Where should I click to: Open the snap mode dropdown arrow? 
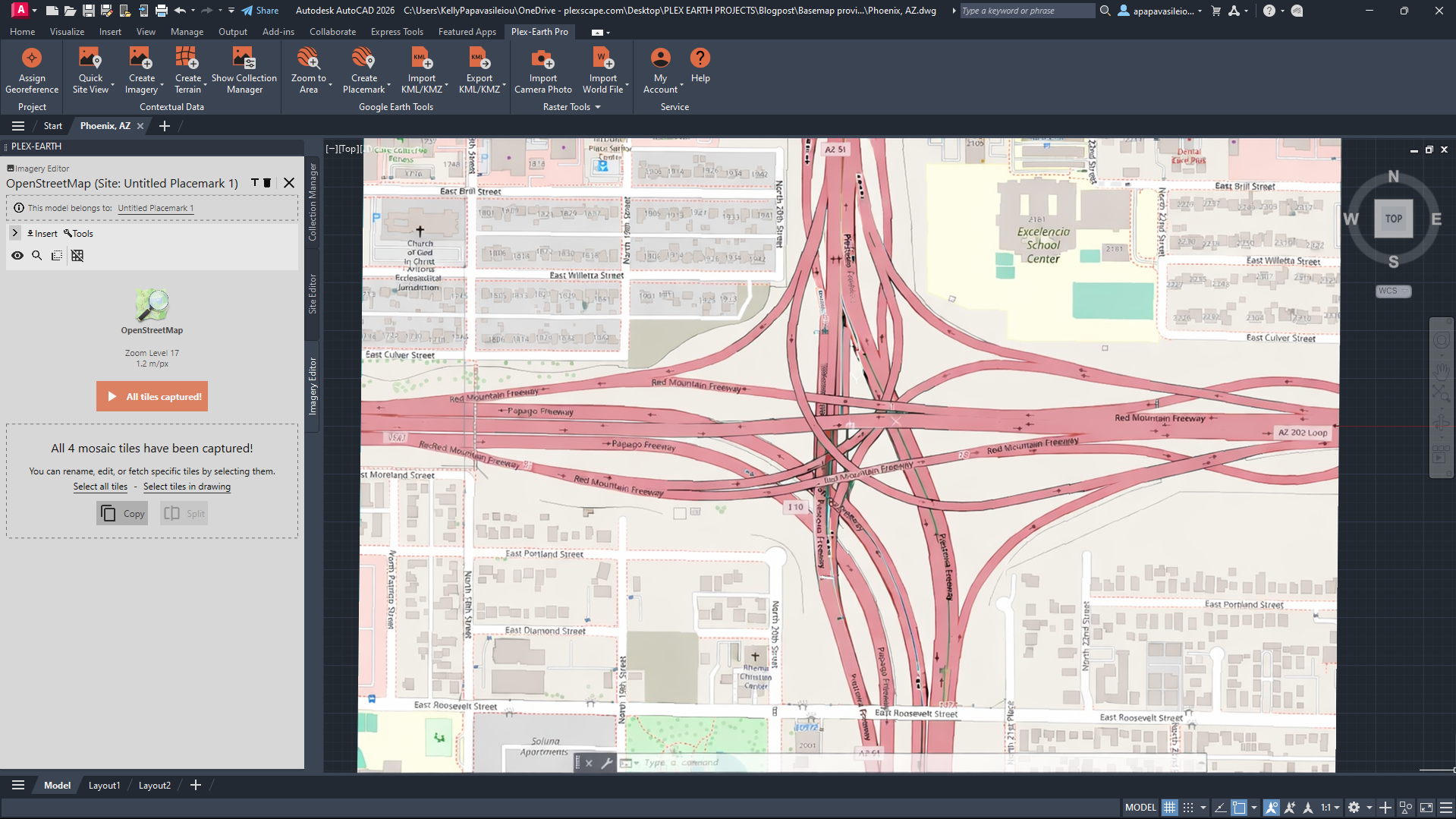tap(1203, 808)
